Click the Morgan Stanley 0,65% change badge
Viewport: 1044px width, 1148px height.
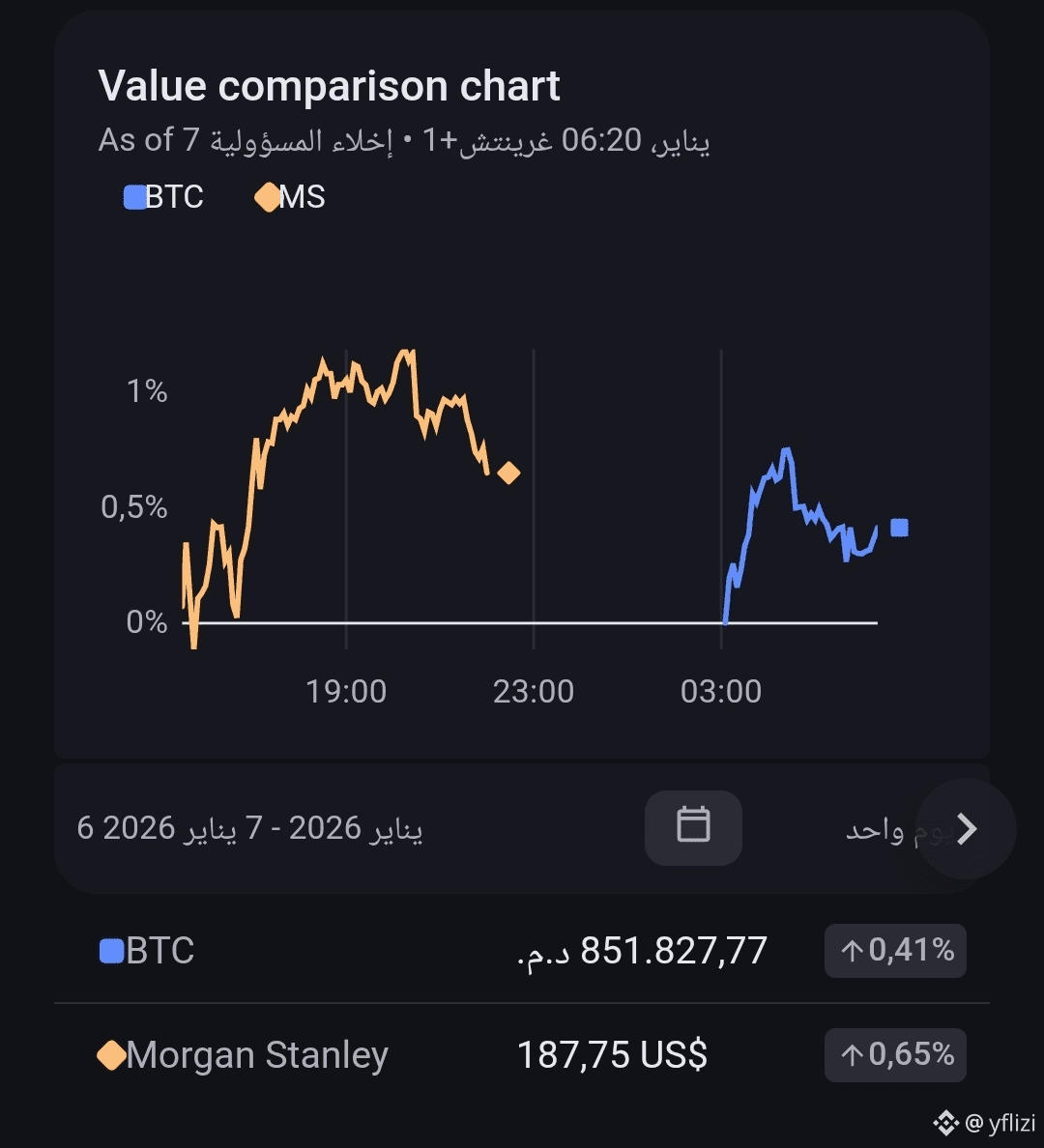point(895,1054)
